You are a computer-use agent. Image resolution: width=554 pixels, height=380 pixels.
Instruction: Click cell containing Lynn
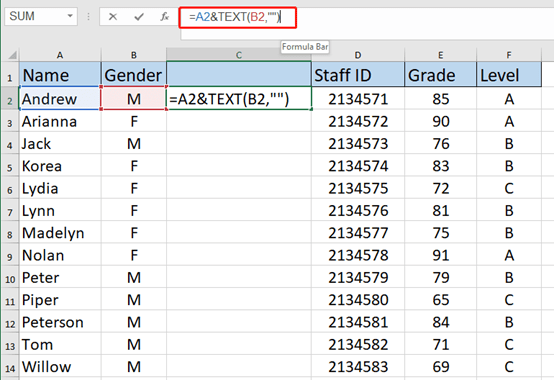[60, 210]
